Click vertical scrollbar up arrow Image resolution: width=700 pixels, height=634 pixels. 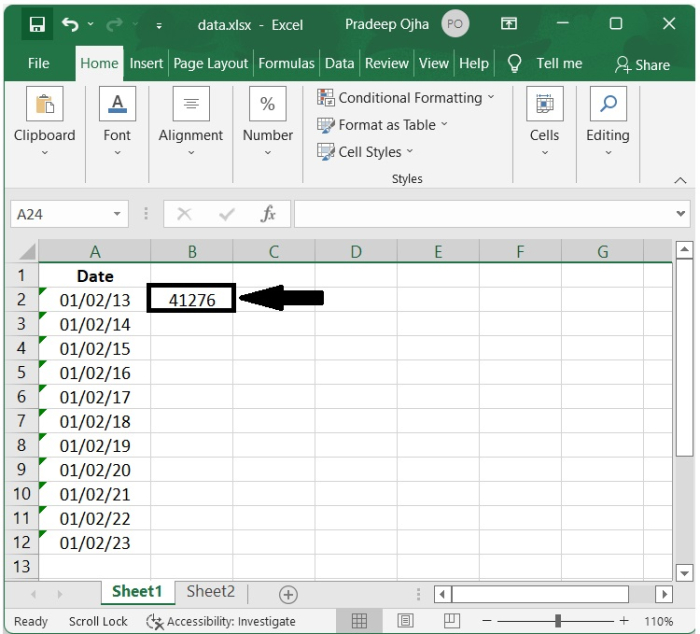point(684,250)
